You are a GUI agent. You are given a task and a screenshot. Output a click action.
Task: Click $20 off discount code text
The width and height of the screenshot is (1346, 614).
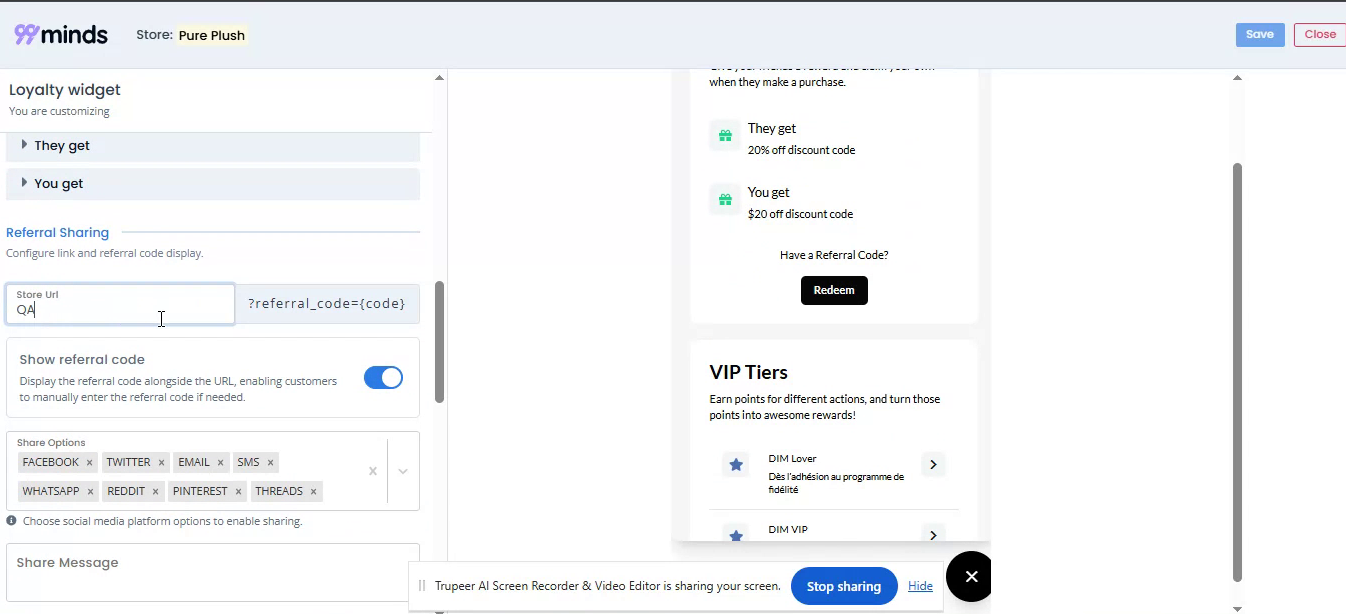800,214
